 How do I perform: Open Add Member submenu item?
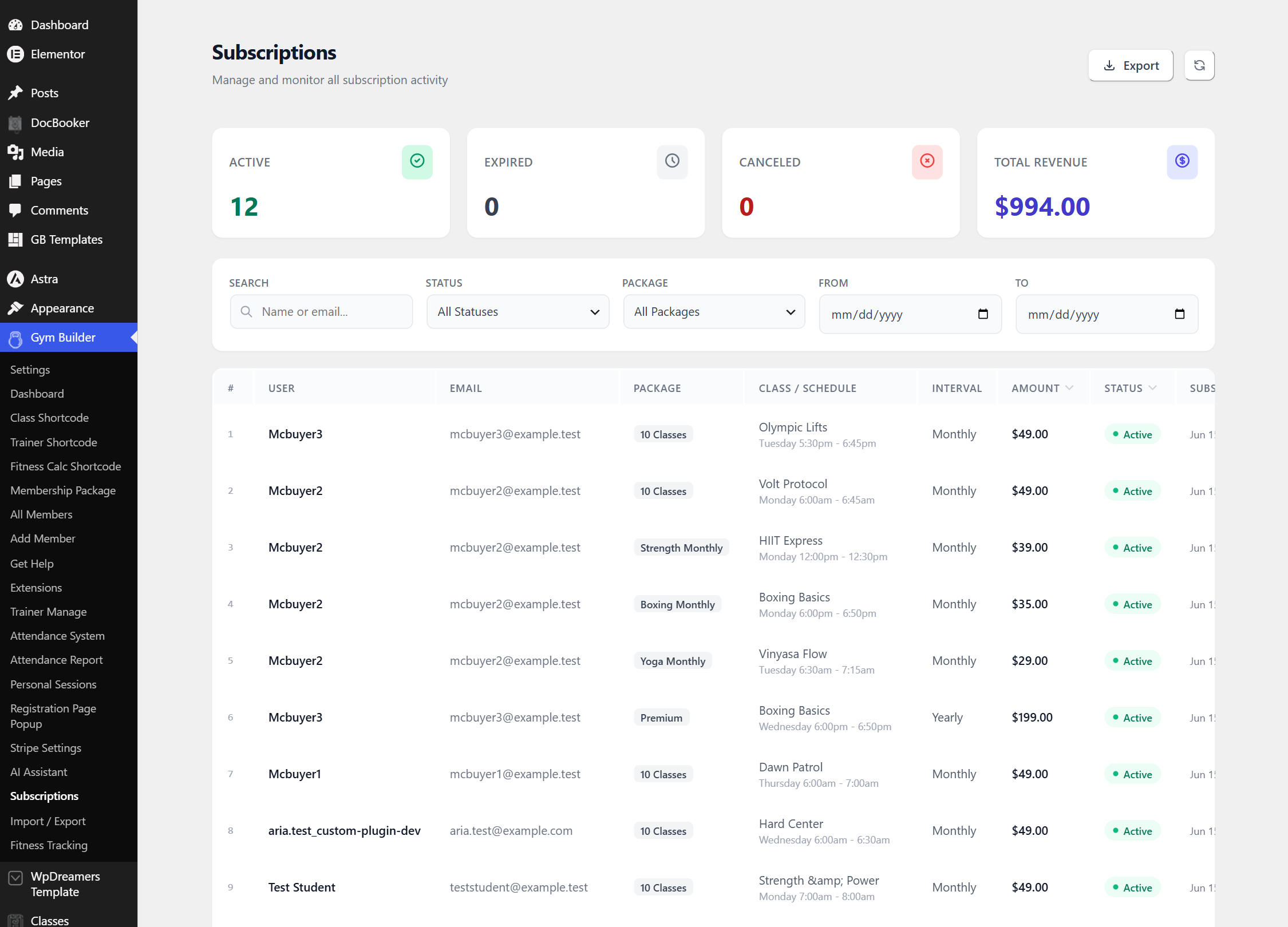tap(42, 538)
